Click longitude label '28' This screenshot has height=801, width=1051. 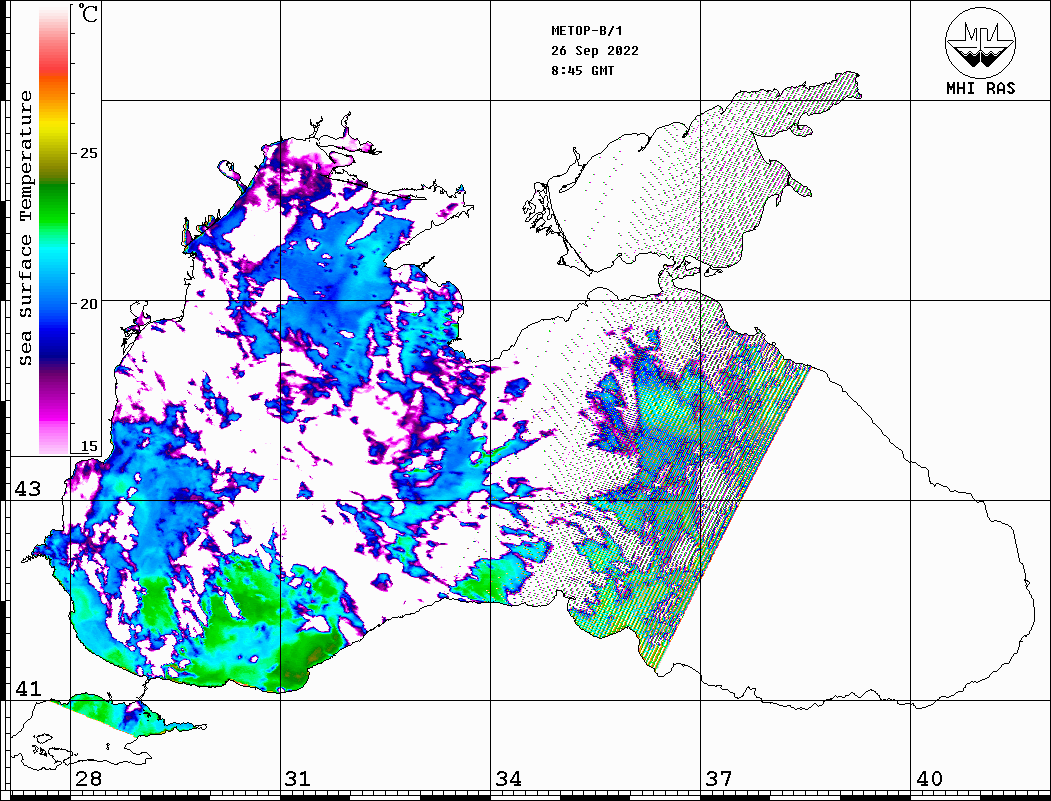click(88, 779)
